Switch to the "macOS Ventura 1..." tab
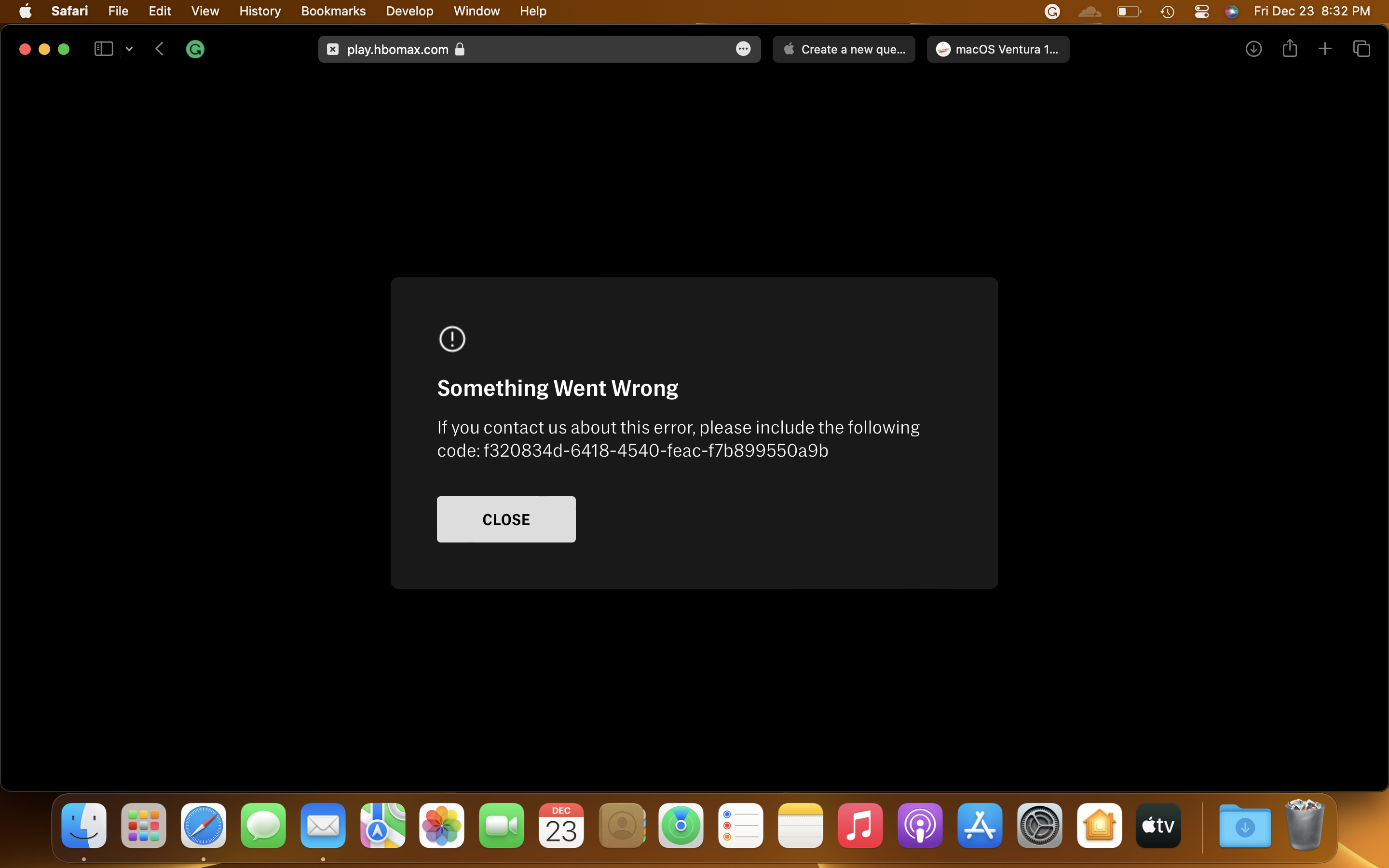The height and width of the screenshot is (868, 1389). point(997,49)
